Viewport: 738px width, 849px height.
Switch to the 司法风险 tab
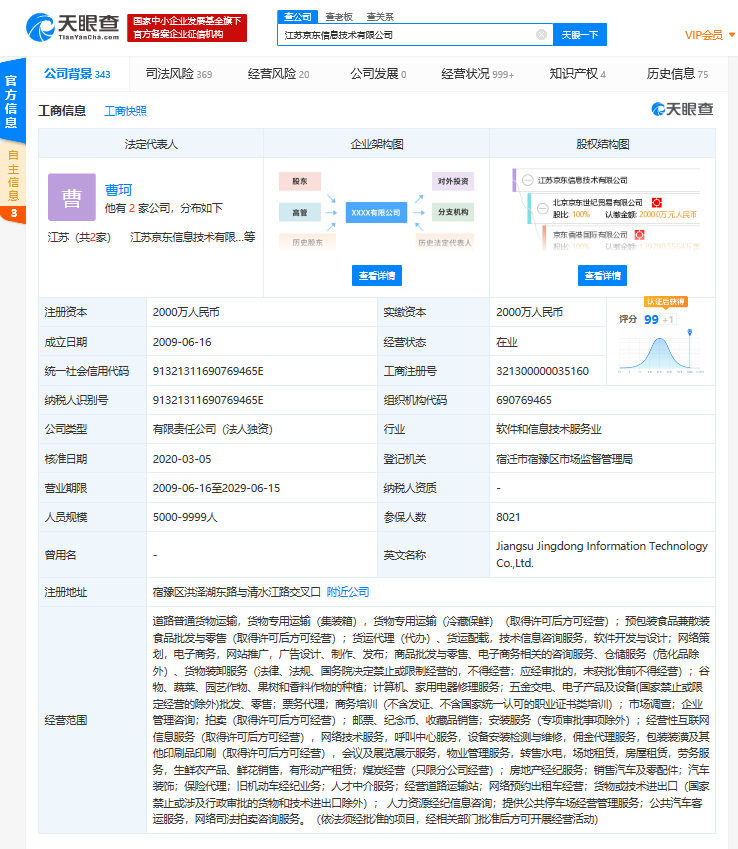pos(178,74)
